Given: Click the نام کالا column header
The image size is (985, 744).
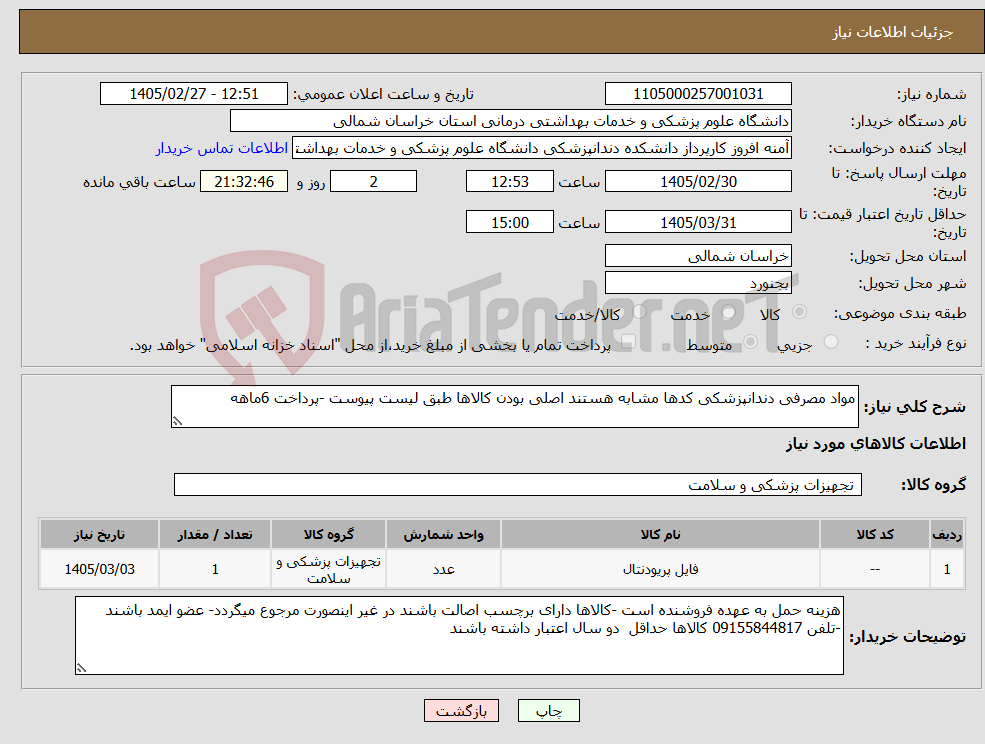Looking at the screenshot, I should point(660,535).
